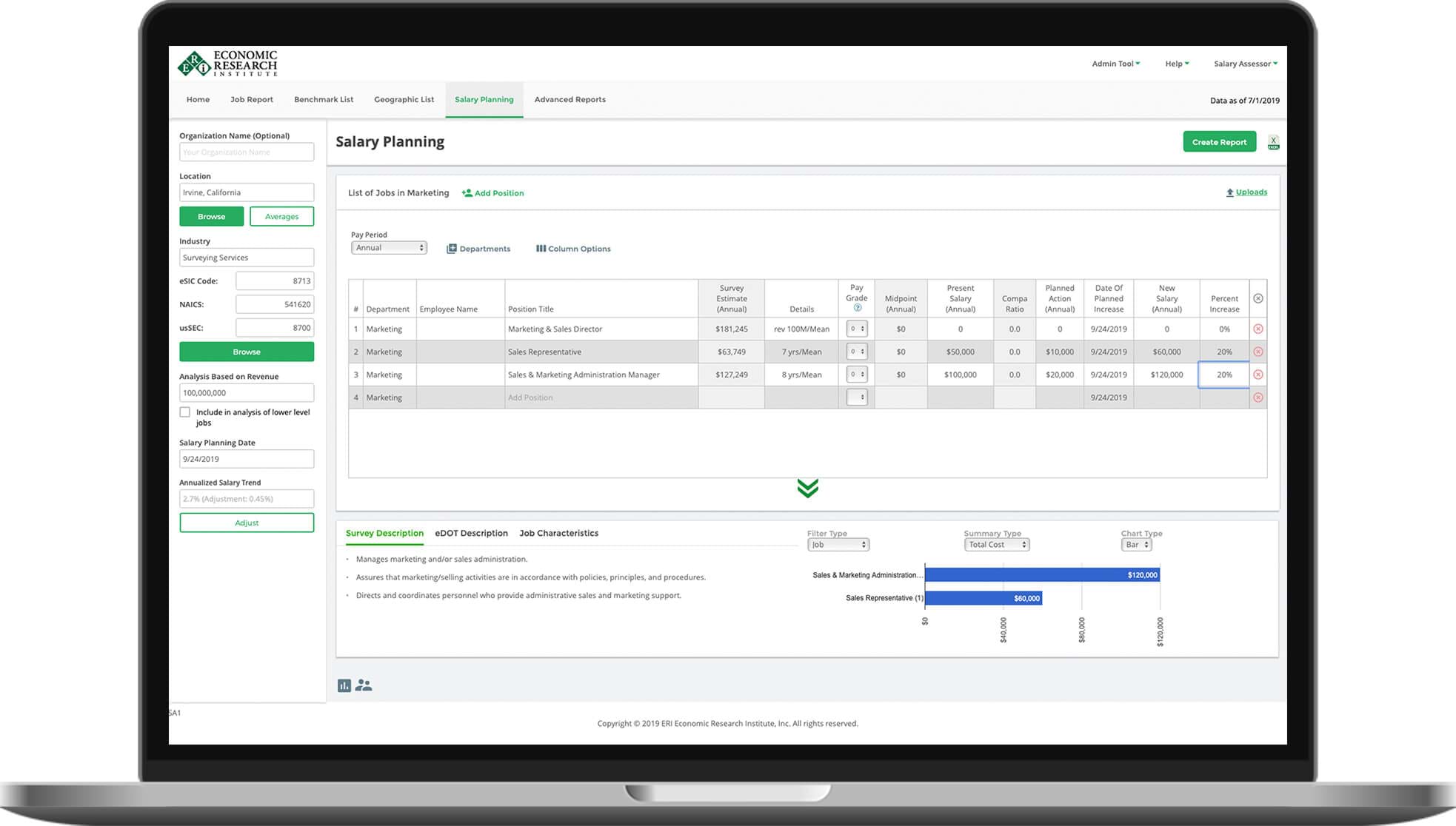Delete the Sales Representative row
This screenshot has width=1456, height=826.
[1258, 352]
